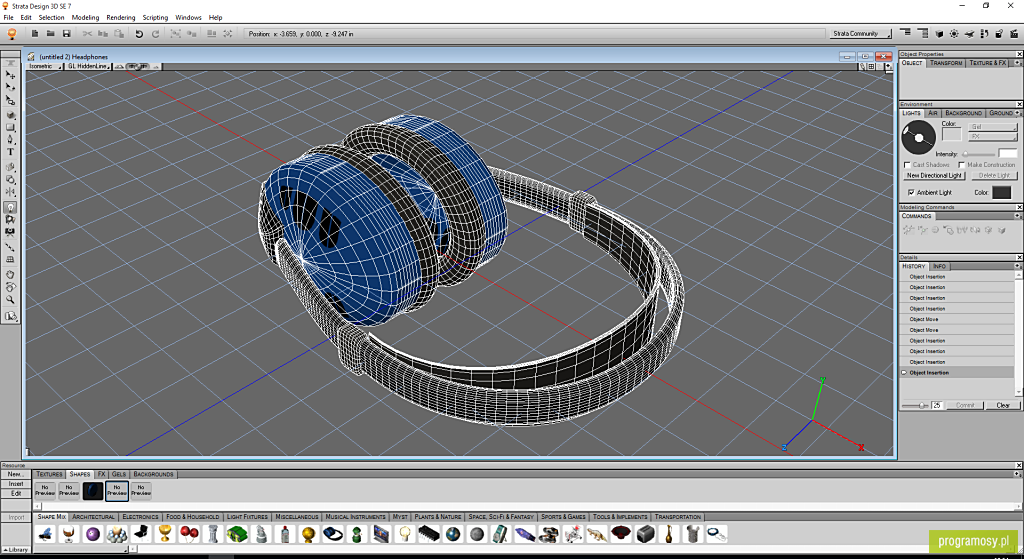Screen dimensions: 1024x559
Task: Open the Strata Community dropdown
Action: click(861, 33)
